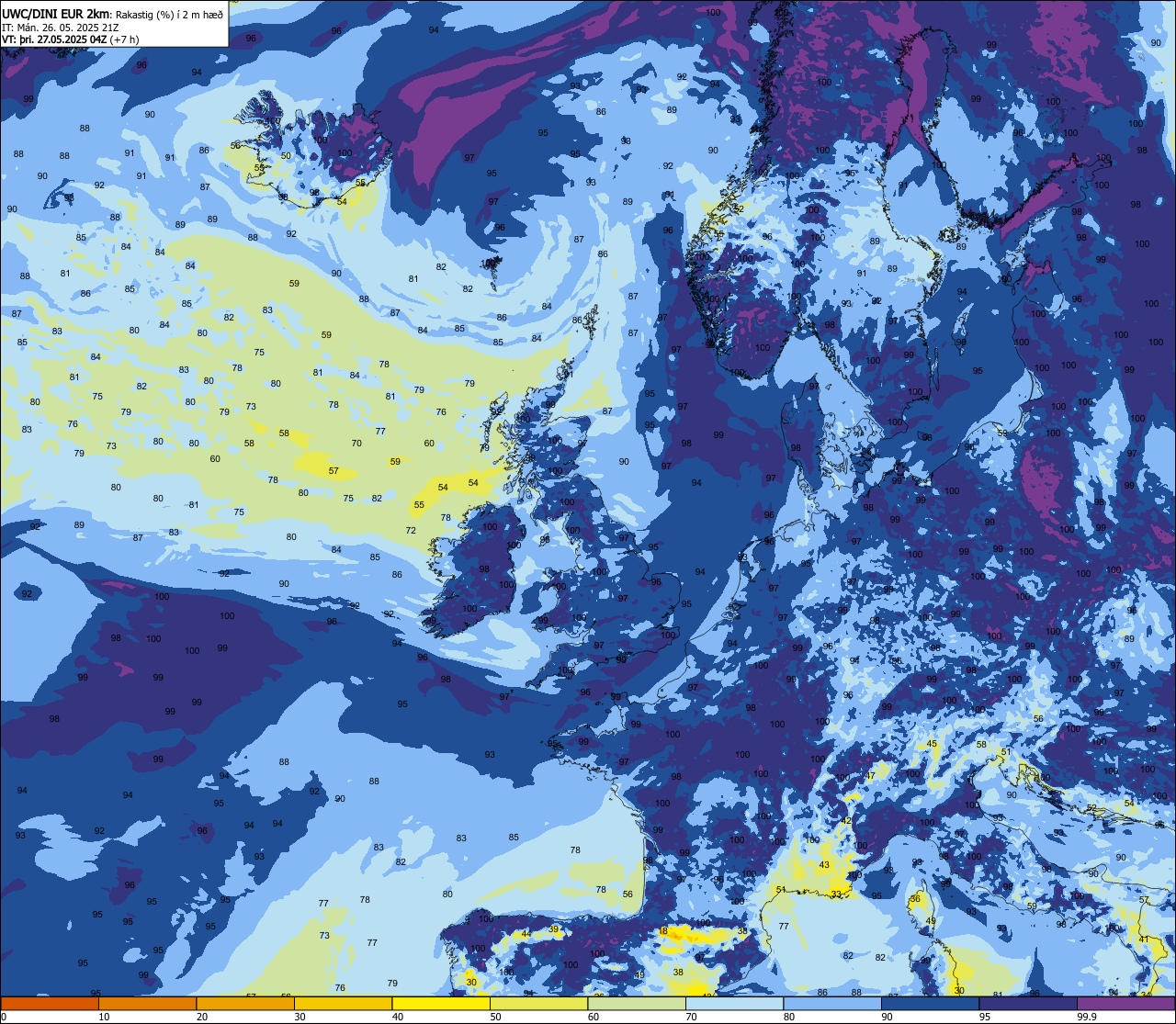Click the humidity value "39" in northern Spain

553,929
